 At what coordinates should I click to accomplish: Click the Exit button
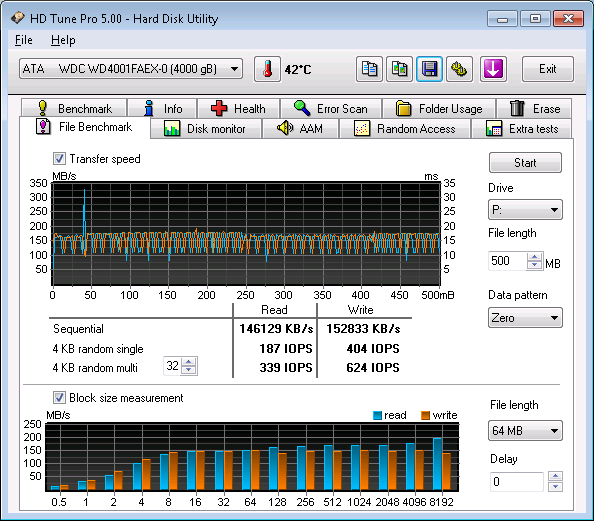pyautogui.click(x=548, y=69)
